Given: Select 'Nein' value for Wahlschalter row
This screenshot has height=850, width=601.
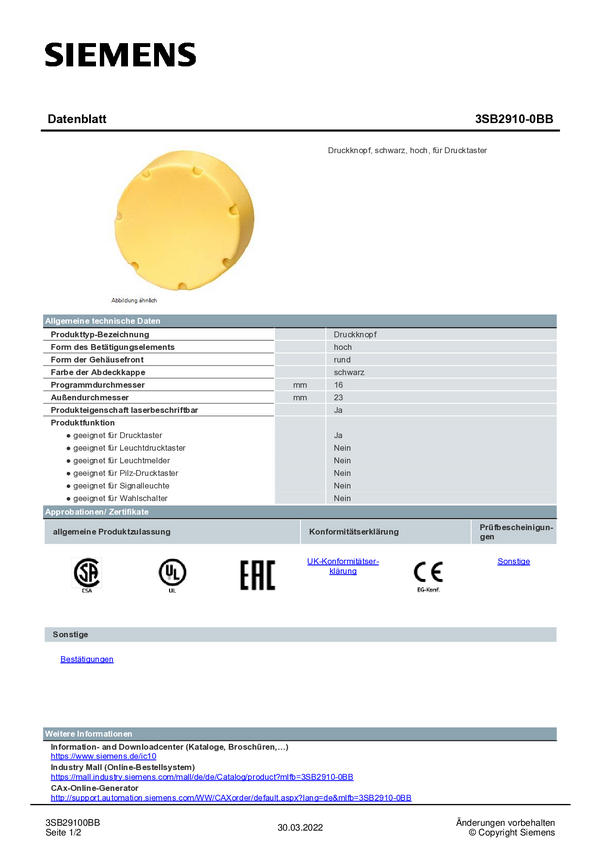Looking at the screenshot, I should (x=342, y=498).
